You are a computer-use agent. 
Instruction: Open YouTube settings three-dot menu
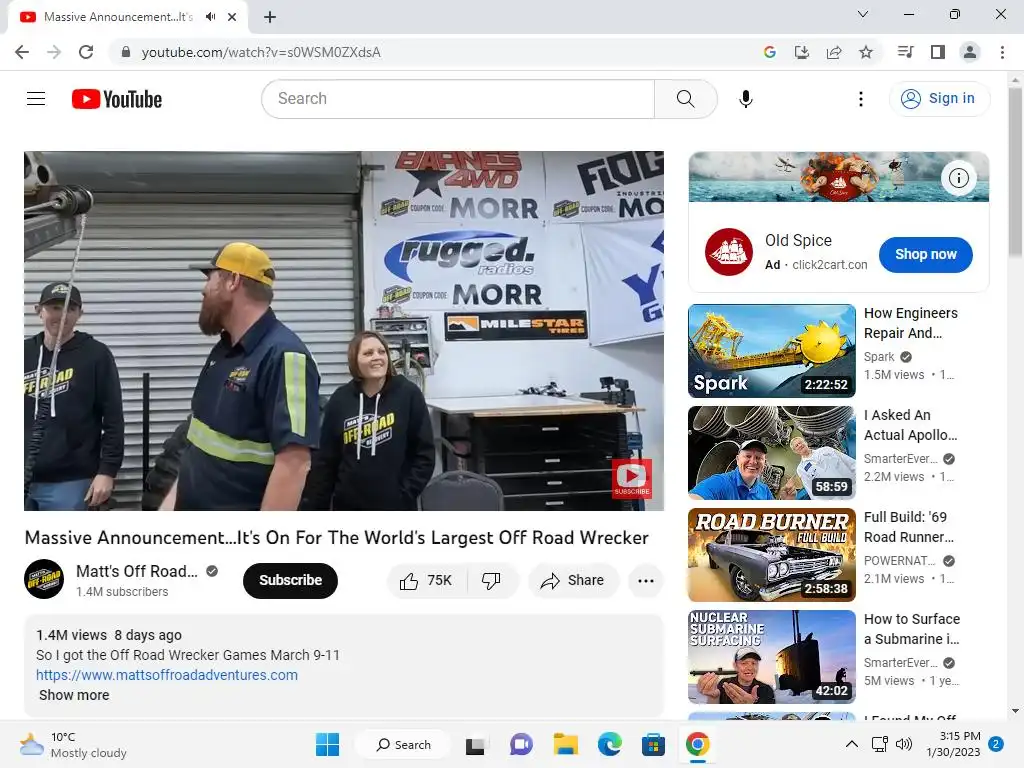(x=861, y=99)
